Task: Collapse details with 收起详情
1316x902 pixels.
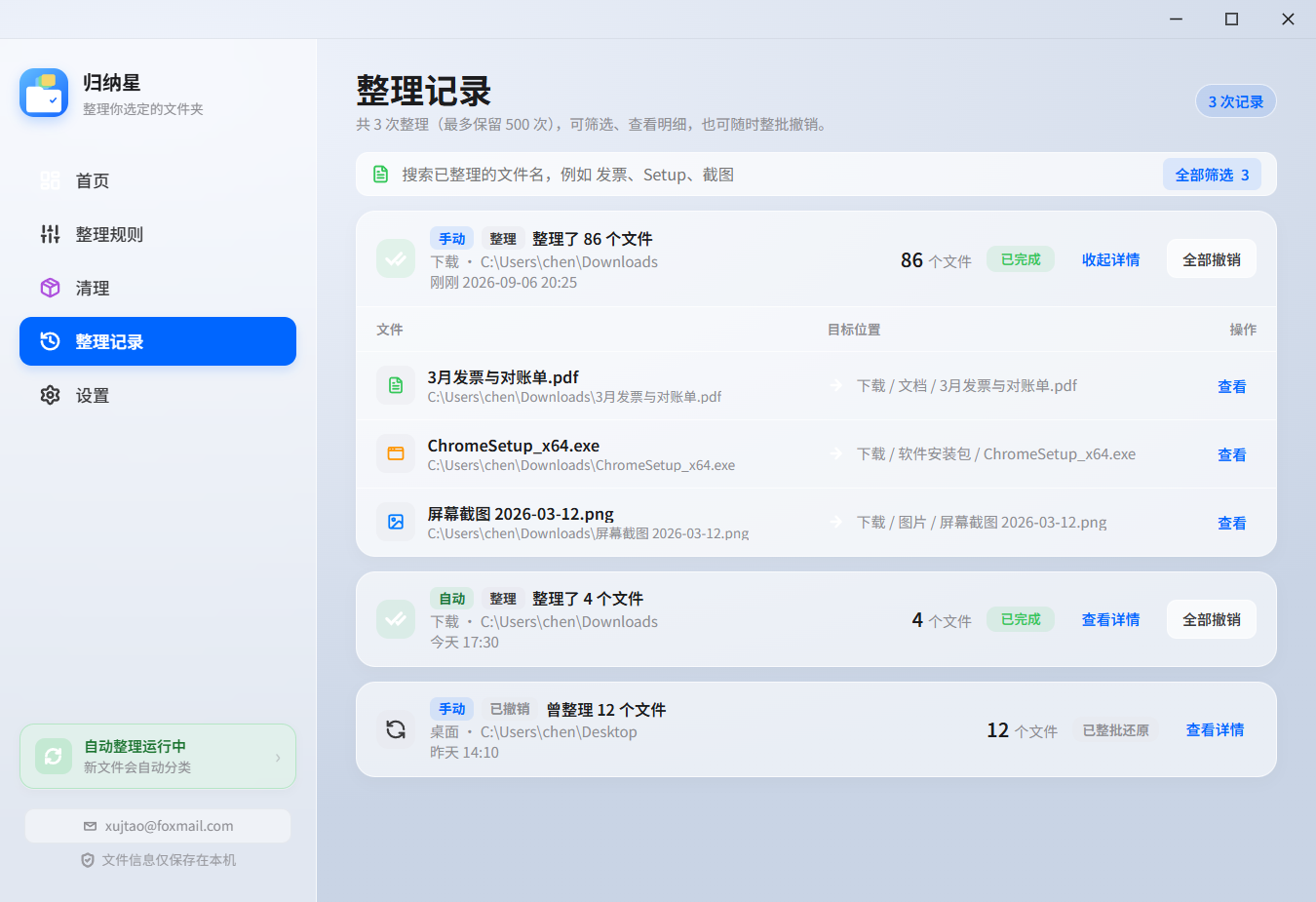Action: [x=1110, y=259]
